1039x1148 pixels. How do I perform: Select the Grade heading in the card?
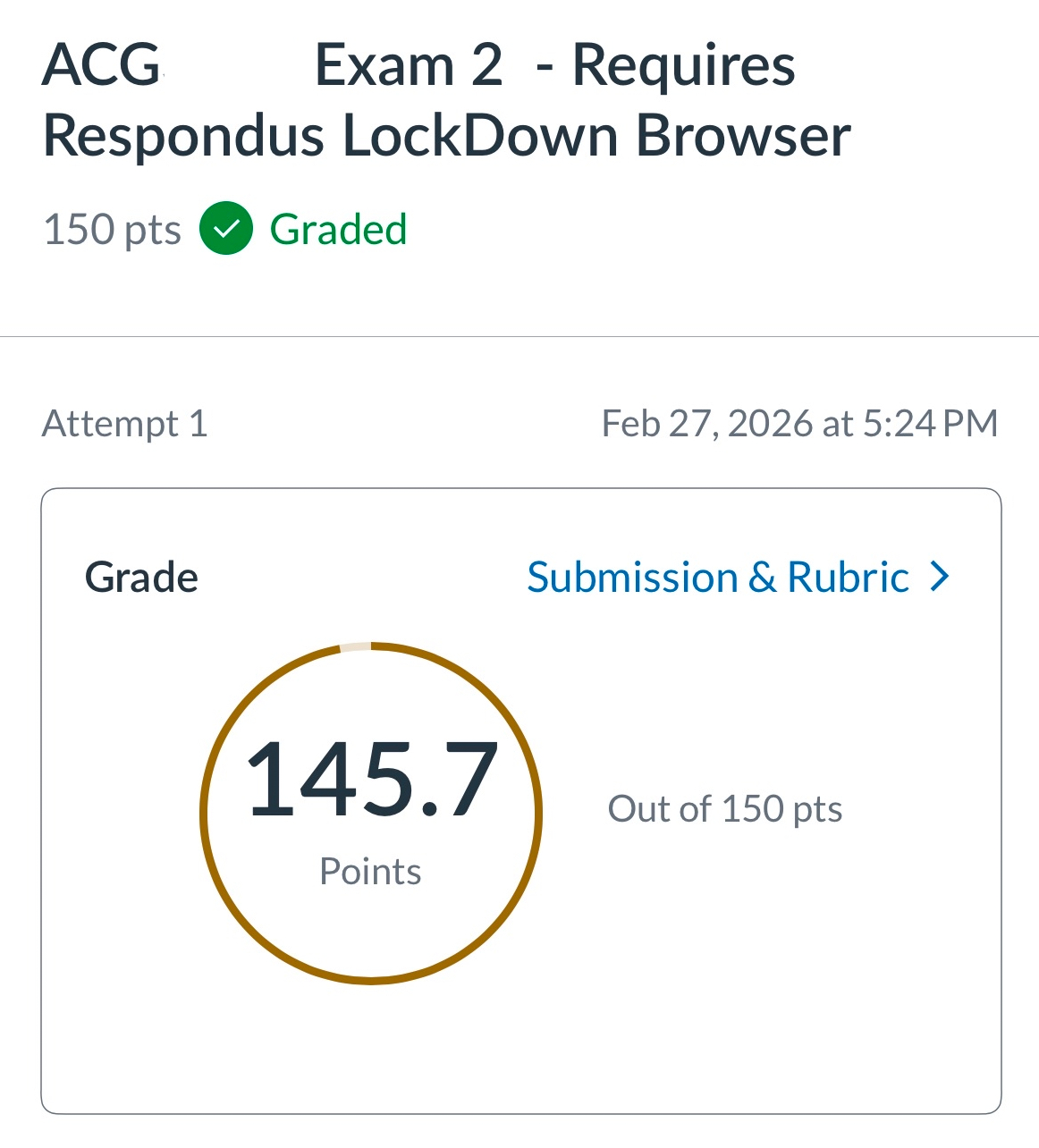coord(141,578)
